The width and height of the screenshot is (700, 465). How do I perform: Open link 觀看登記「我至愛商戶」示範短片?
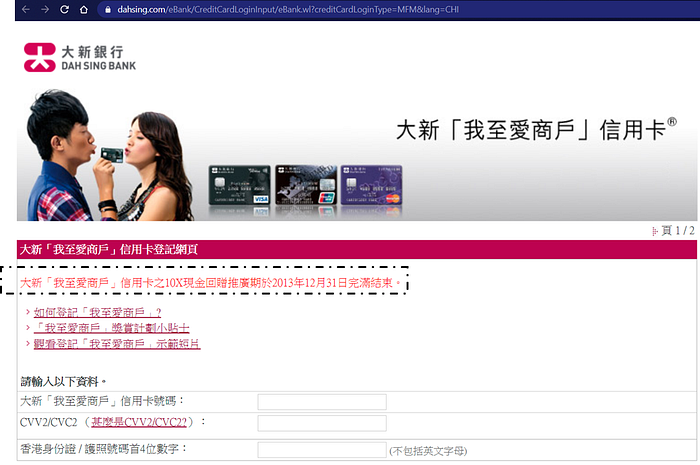pyautogui.click(x=117, y=344)
